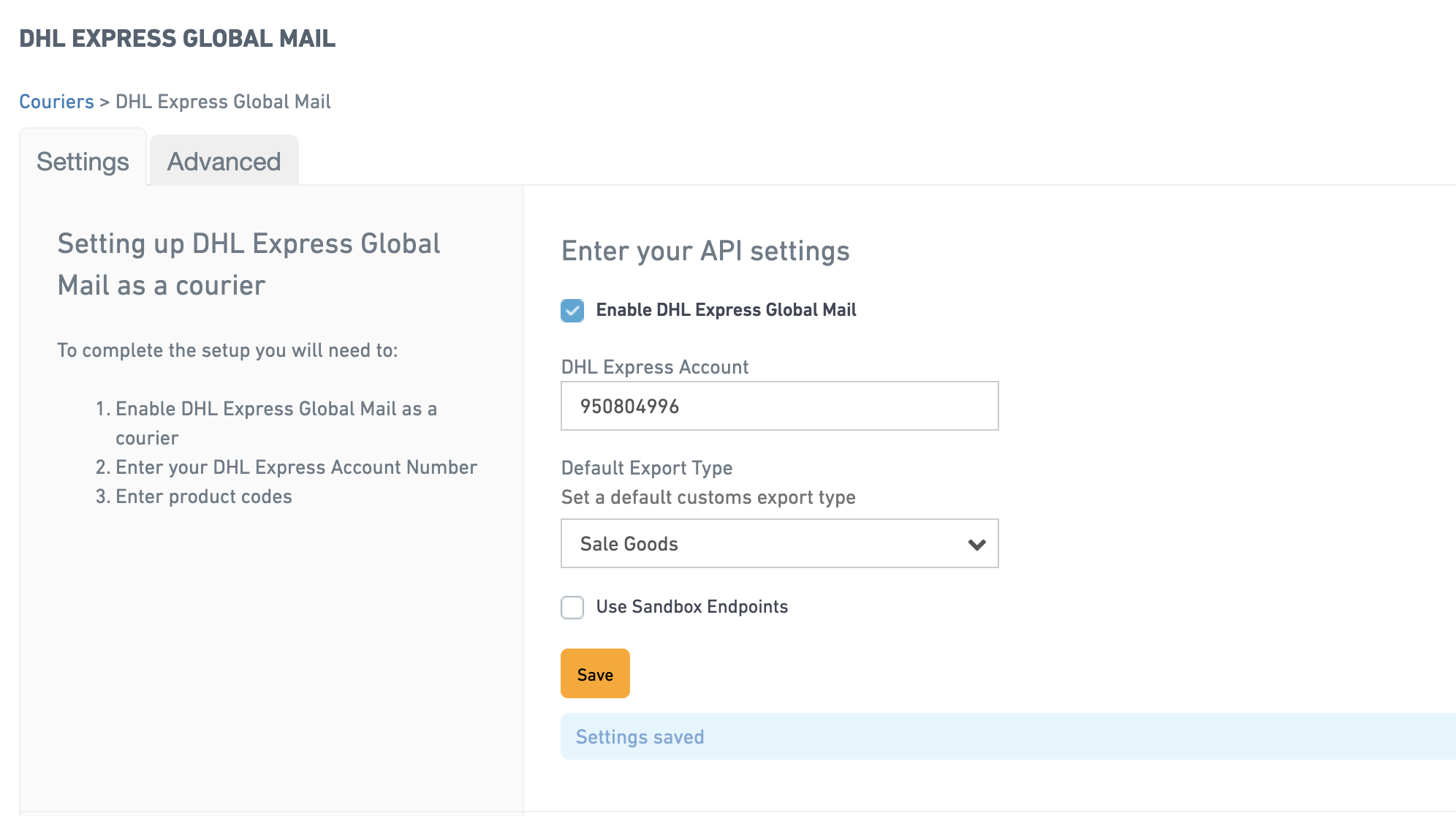The height and width of the screenshot is (816, 1456).
Task: Click the empty Use Sandbox Endpoints box
Action: 572,607
